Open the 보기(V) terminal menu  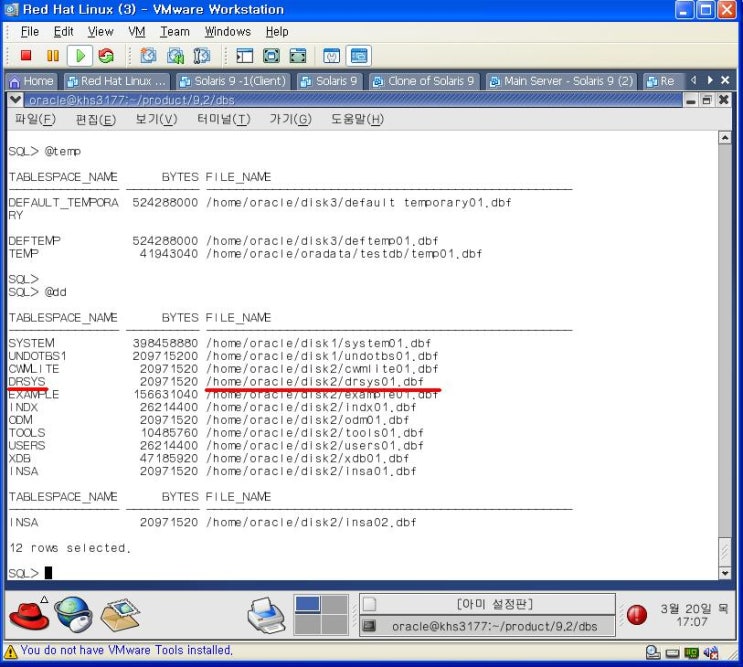click(x=156, y=119)
